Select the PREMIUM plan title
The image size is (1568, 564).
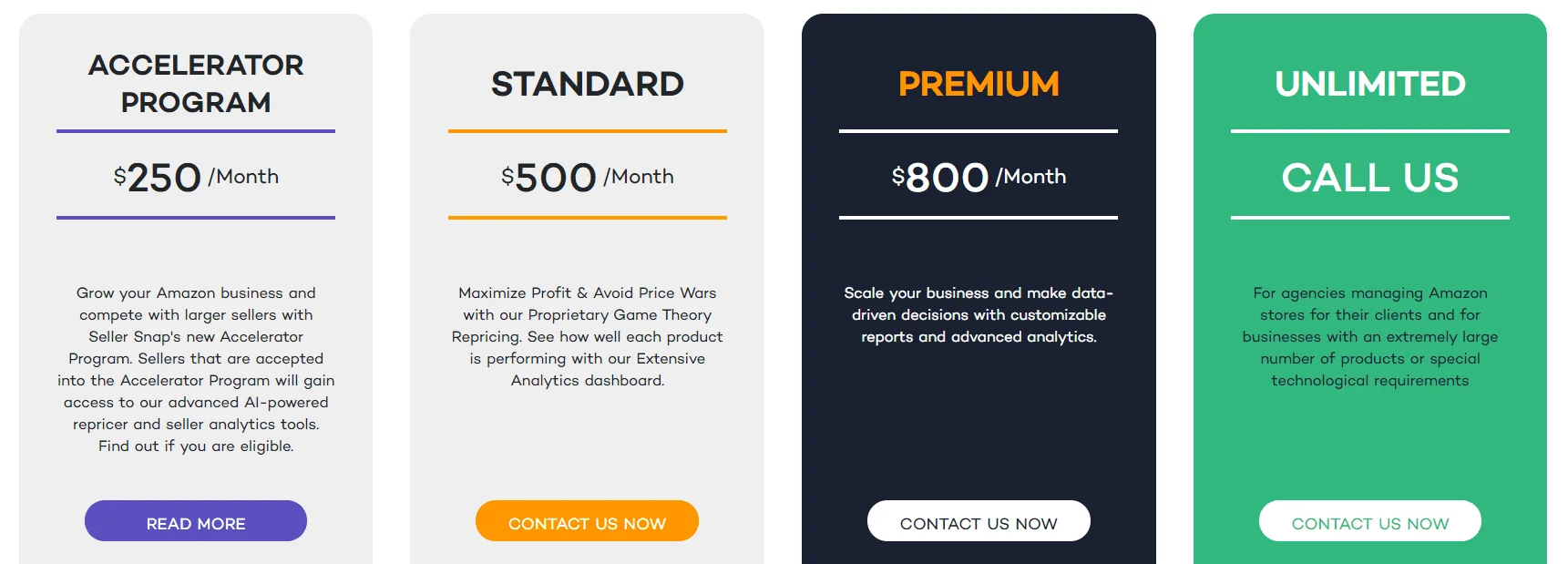tap(979, 84)
